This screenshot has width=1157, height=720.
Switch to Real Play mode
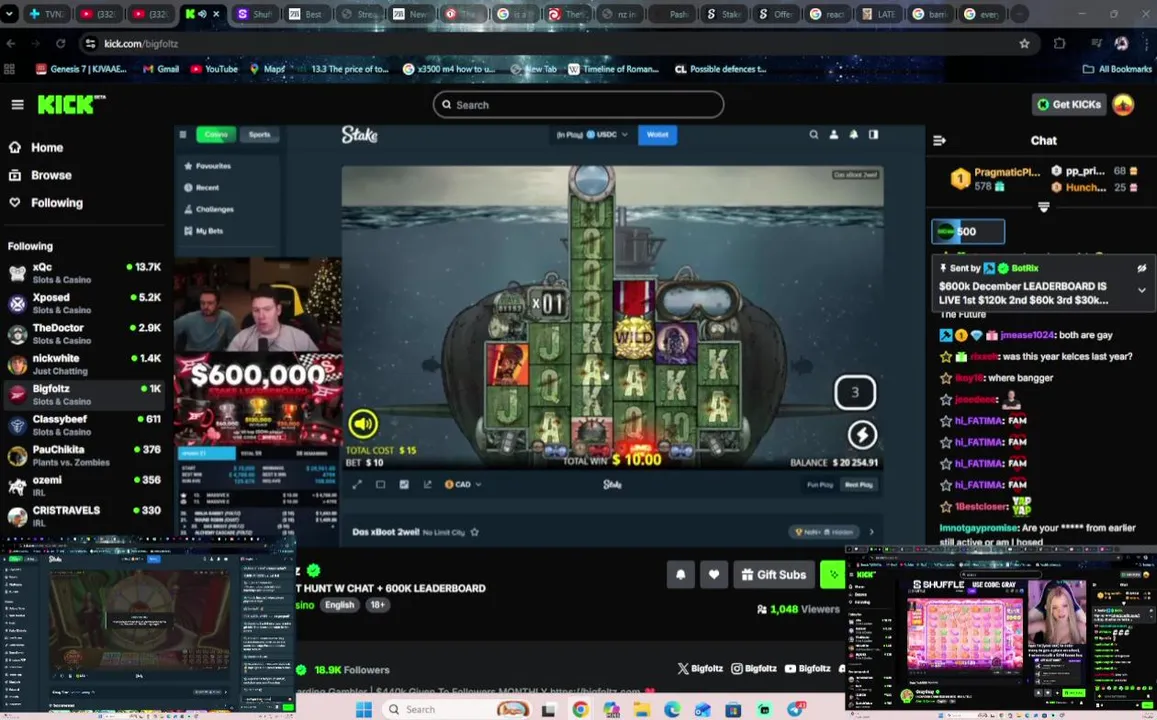click(x=858, y=485)
